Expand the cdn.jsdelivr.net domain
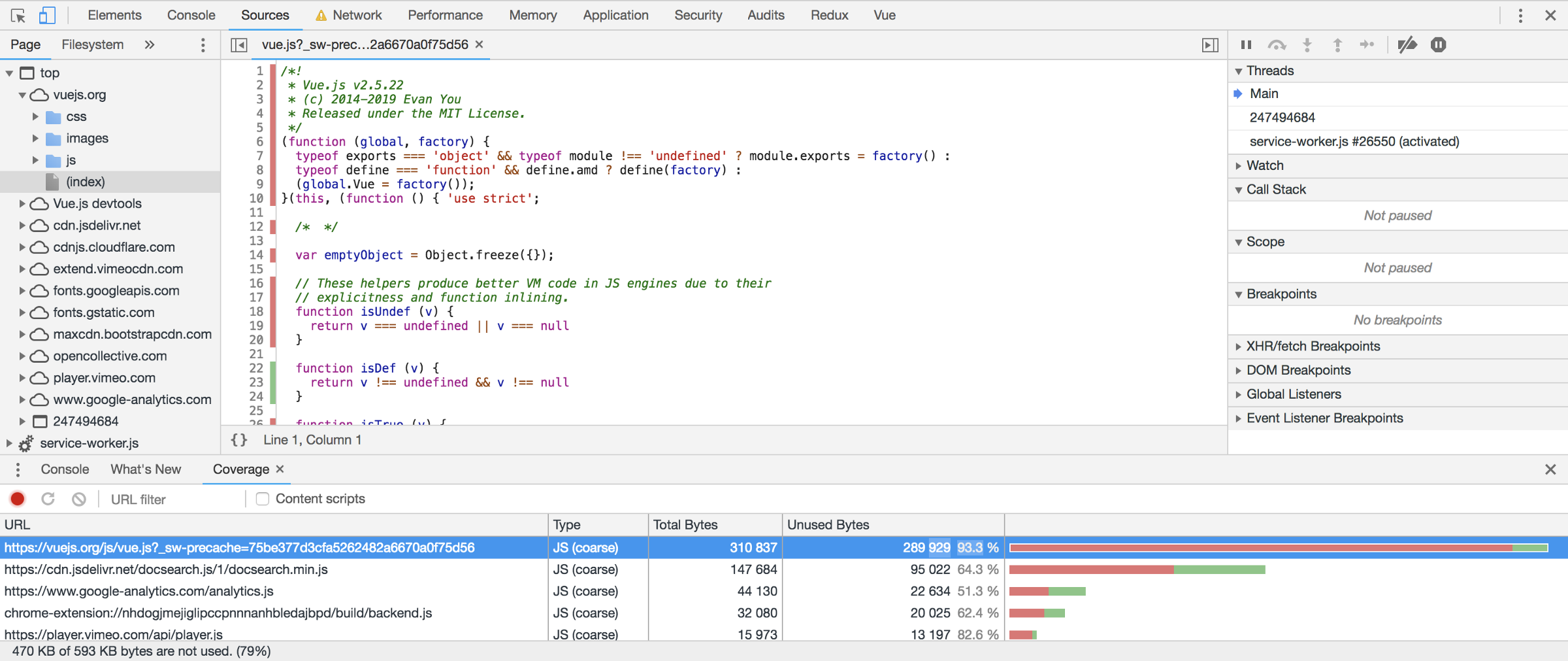Viewport: 1568px width, 661px height. pos(22,226)
